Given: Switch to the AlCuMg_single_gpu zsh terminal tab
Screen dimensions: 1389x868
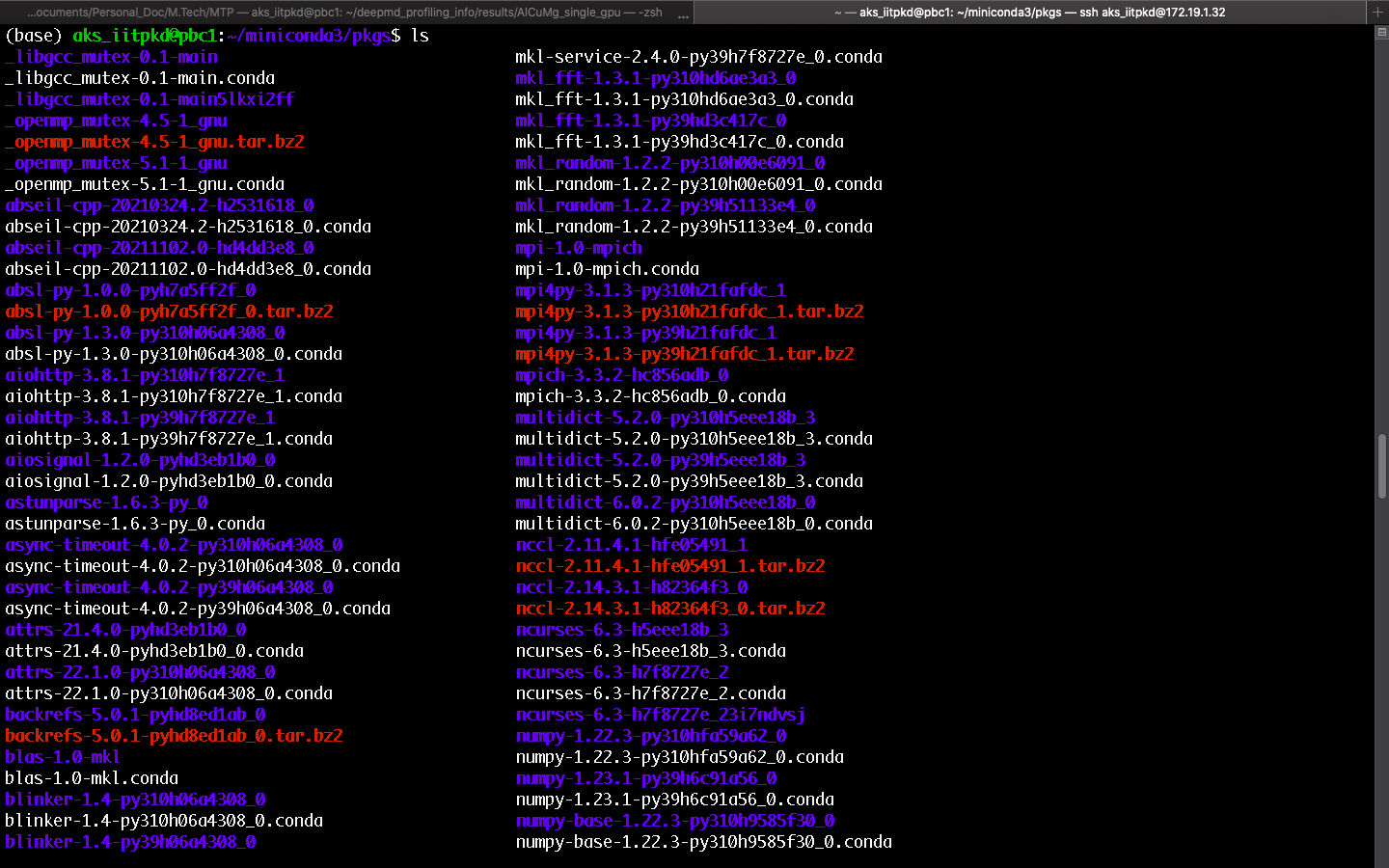Looking at the screenshot, I should tap(345, 13).
